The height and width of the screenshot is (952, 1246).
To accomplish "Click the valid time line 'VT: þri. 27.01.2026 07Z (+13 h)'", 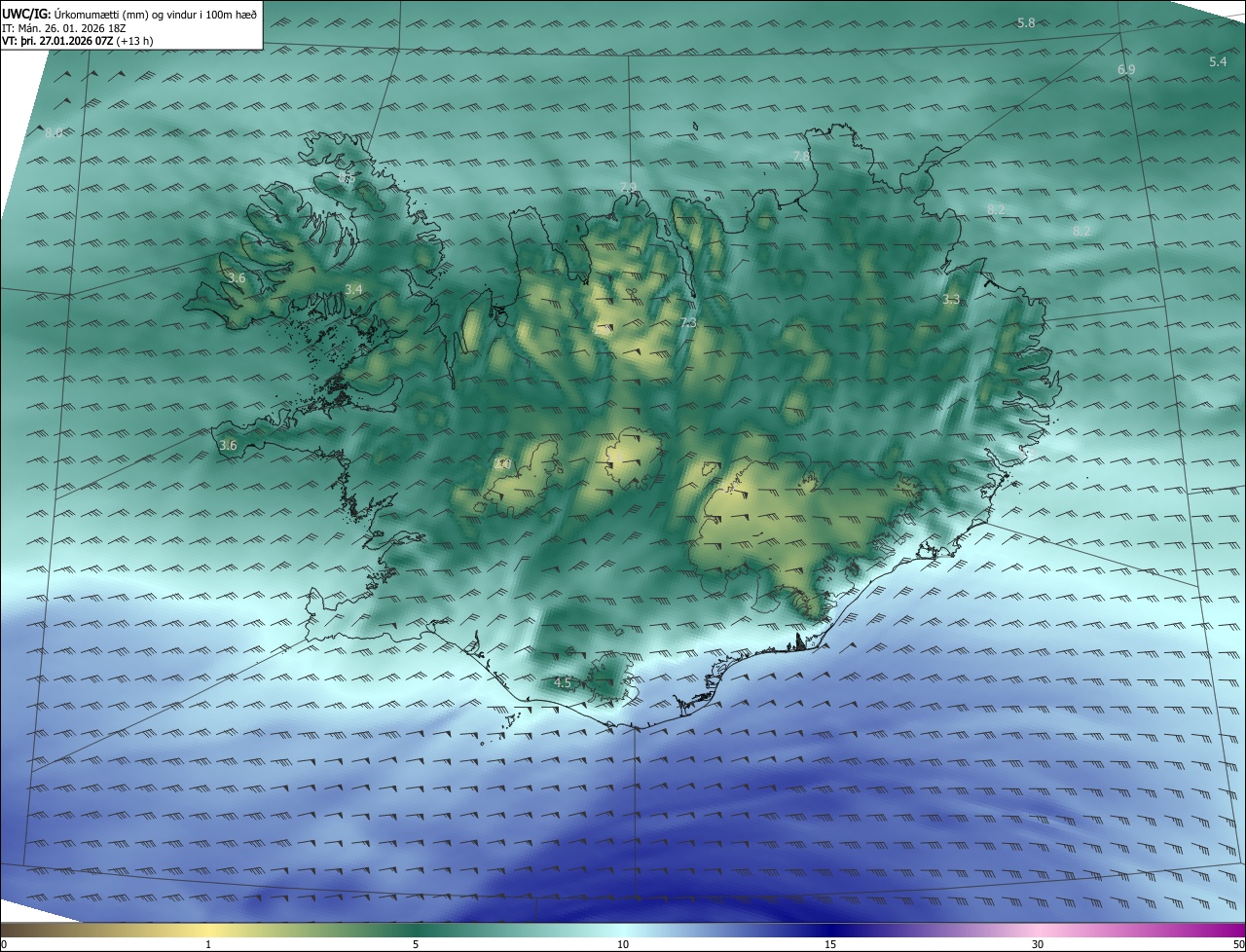I will tap(78, 41).
